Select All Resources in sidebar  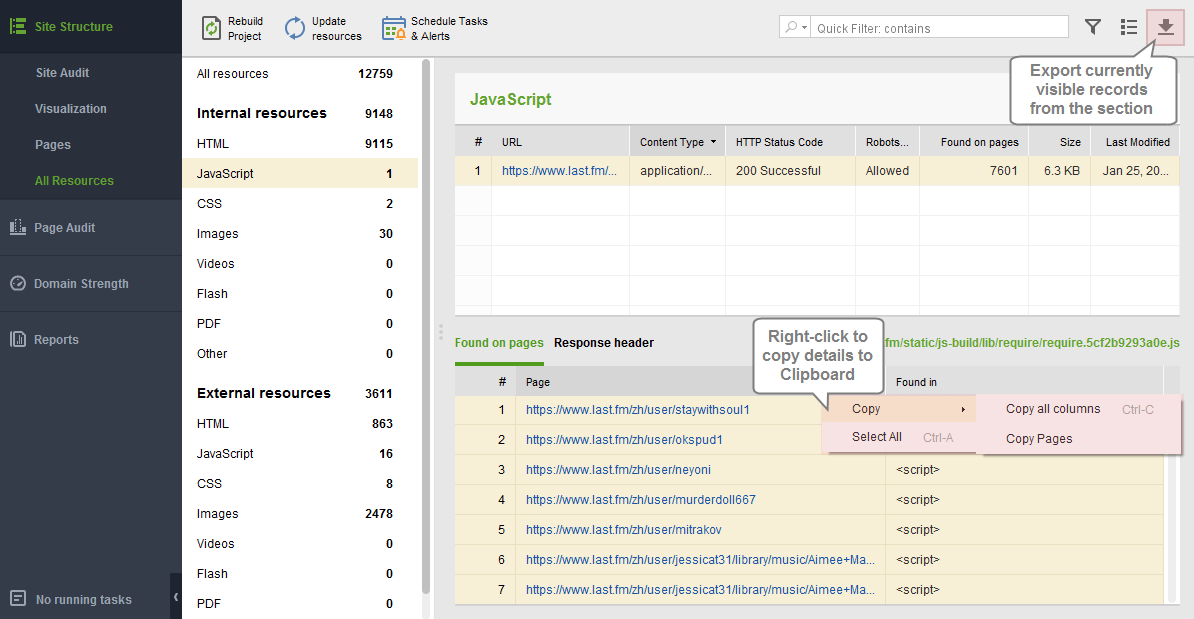(74, 180)
